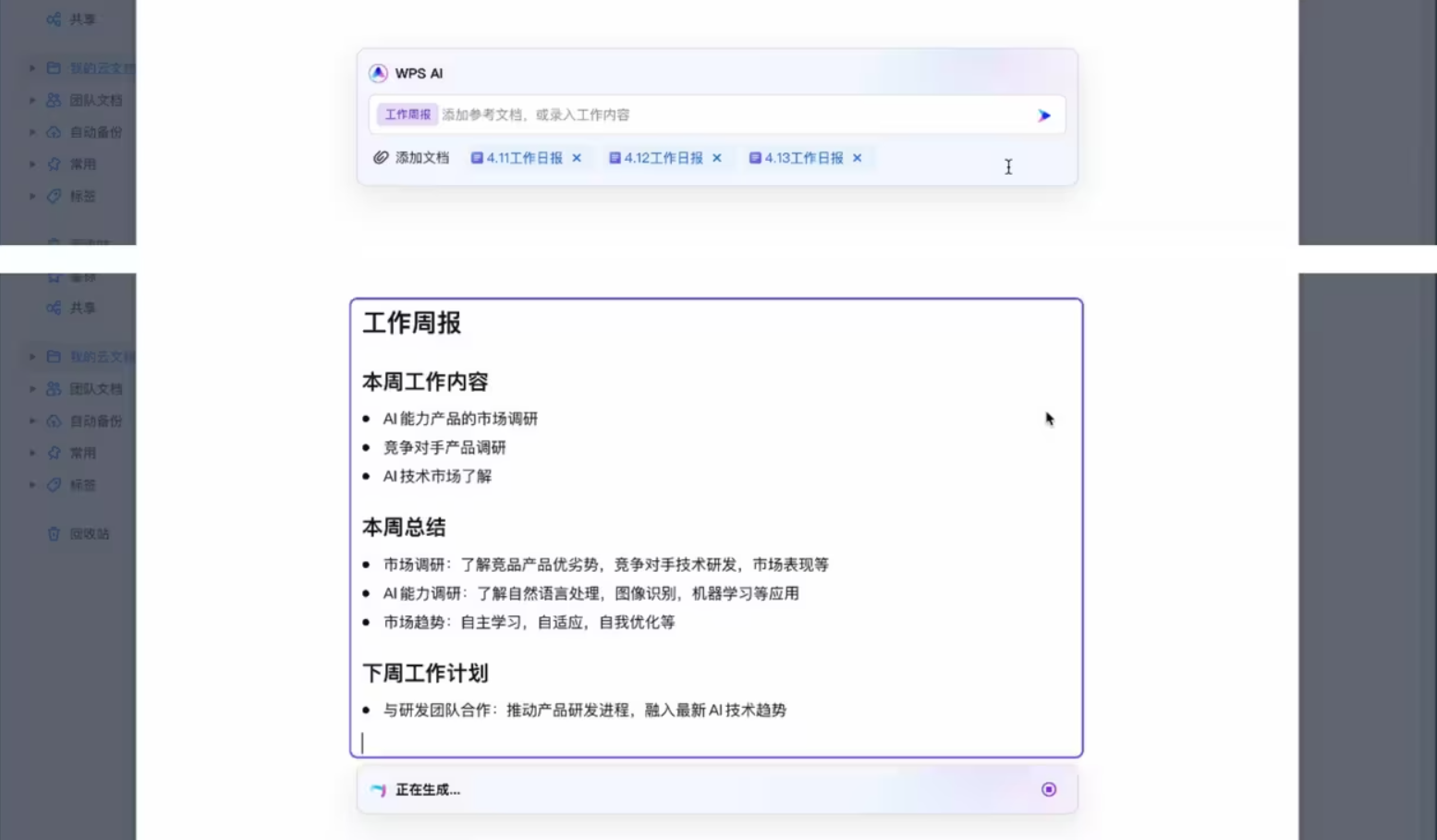
Task: Expand 常用 arrow beside the generated report
Action: click(x=32, y=453)
